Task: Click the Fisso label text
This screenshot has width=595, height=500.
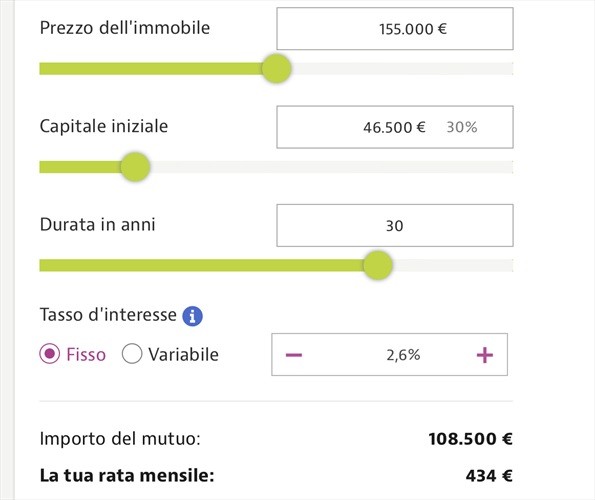Action: [x=86, y=355]
